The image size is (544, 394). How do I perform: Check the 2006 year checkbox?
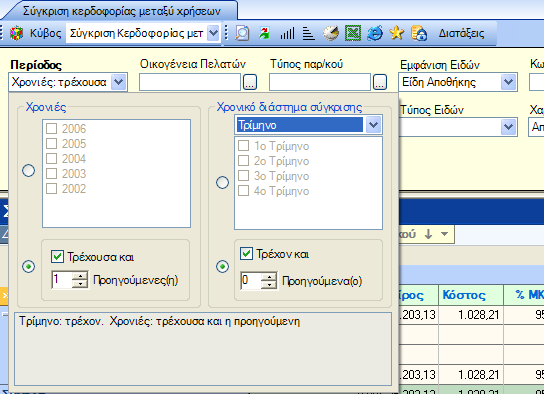coord(51,129)
